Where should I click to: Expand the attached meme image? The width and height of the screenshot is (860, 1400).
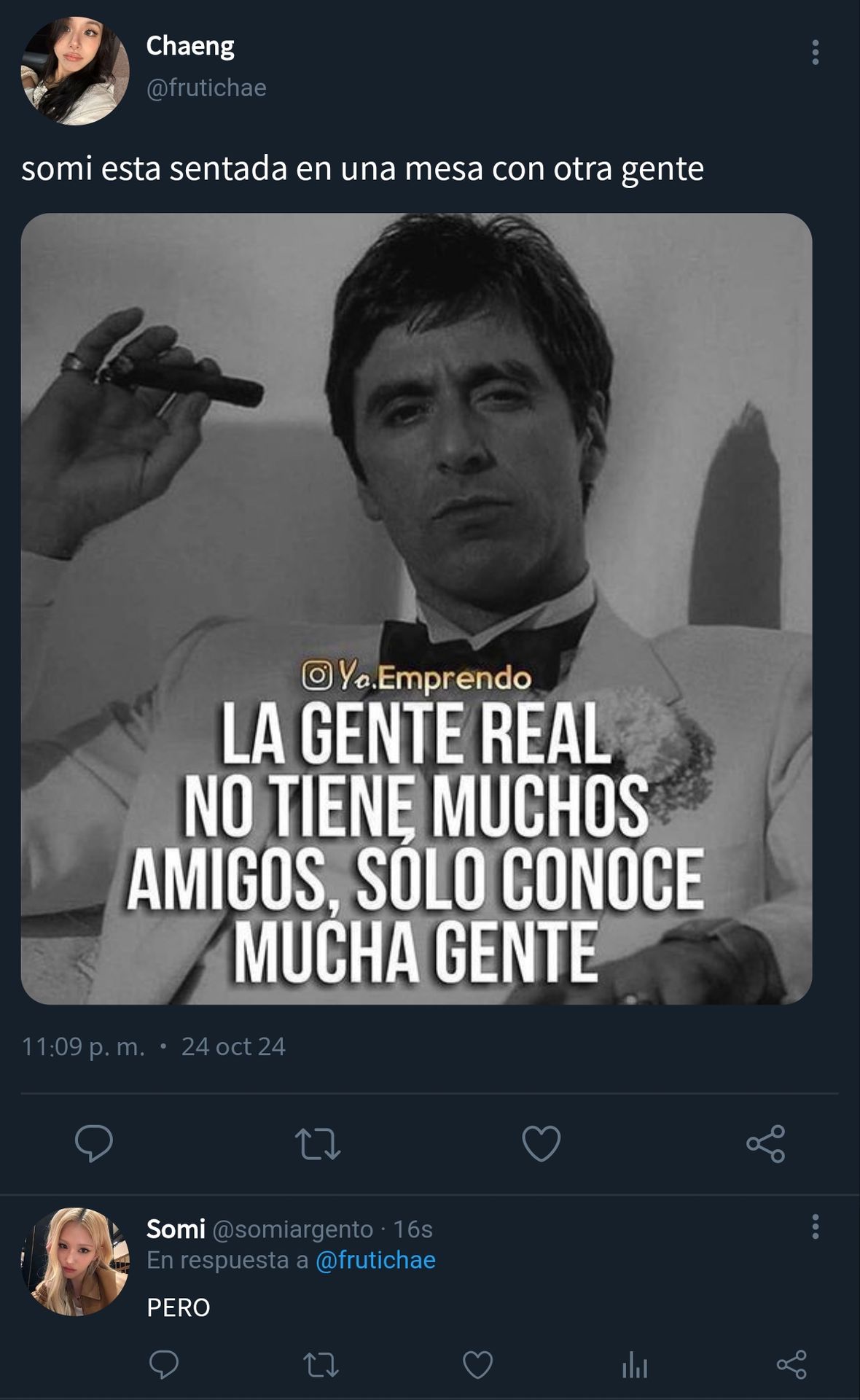tap(416, 609)
